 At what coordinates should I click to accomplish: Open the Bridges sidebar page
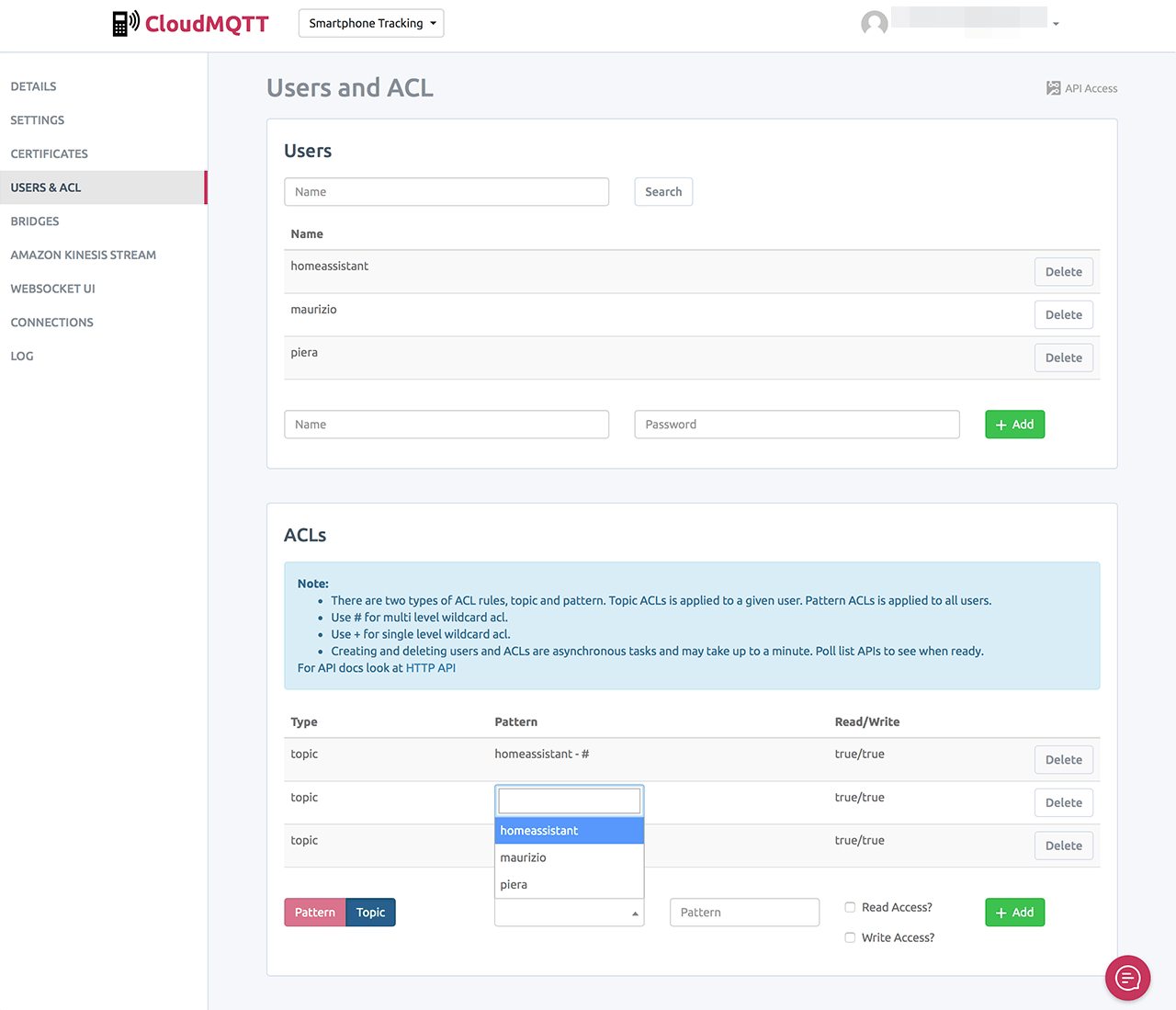[x=35, y=221]
